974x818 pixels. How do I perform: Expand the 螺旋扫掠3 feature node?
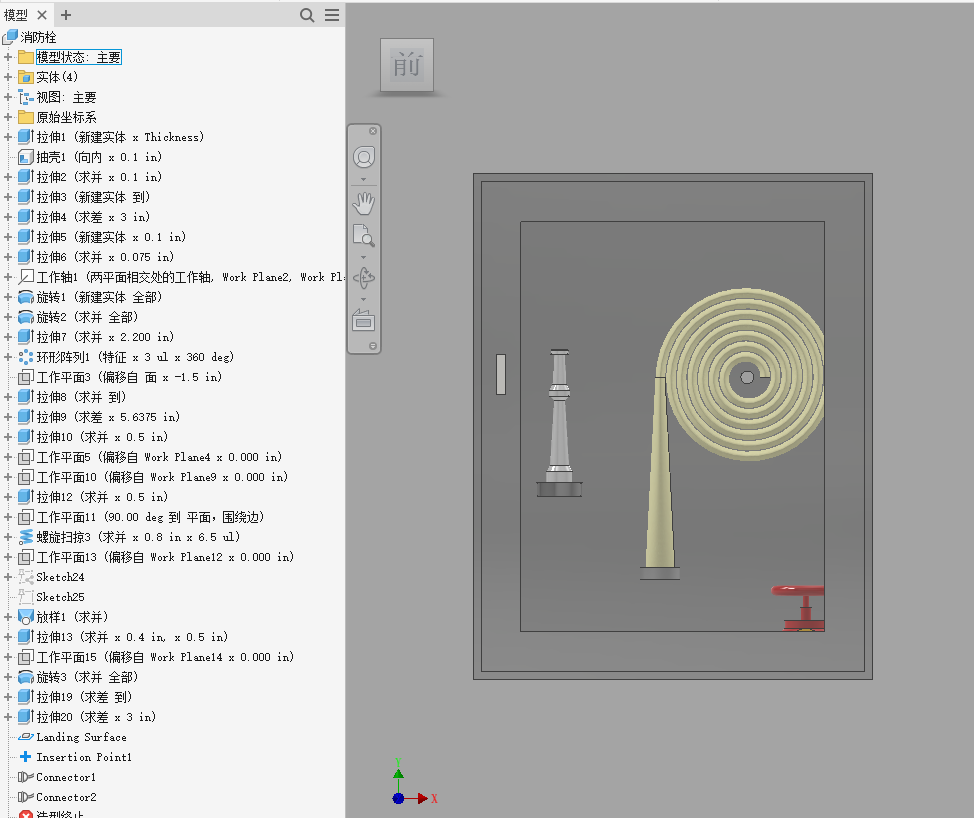8,537
